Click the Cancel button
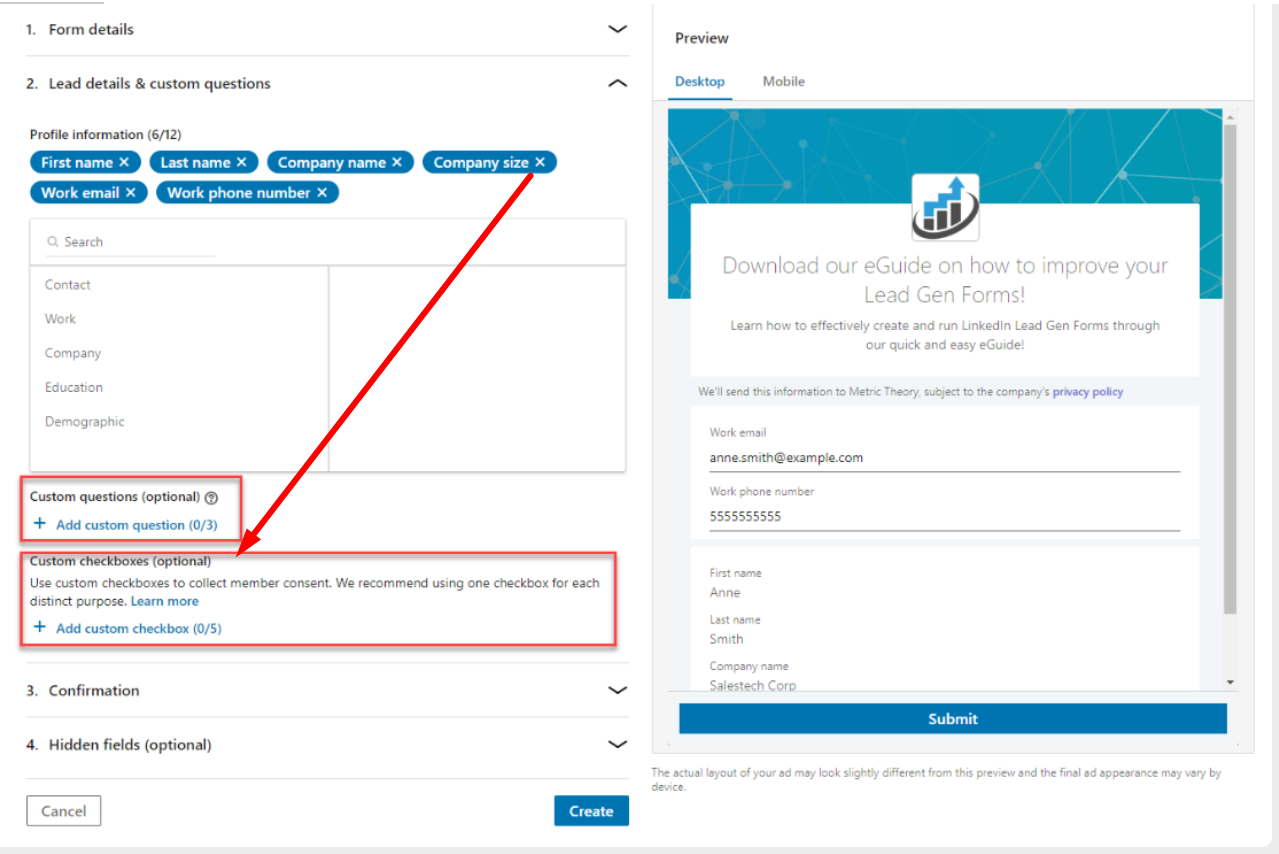Viewport: 1279px width, 854px height. point(64,811)
